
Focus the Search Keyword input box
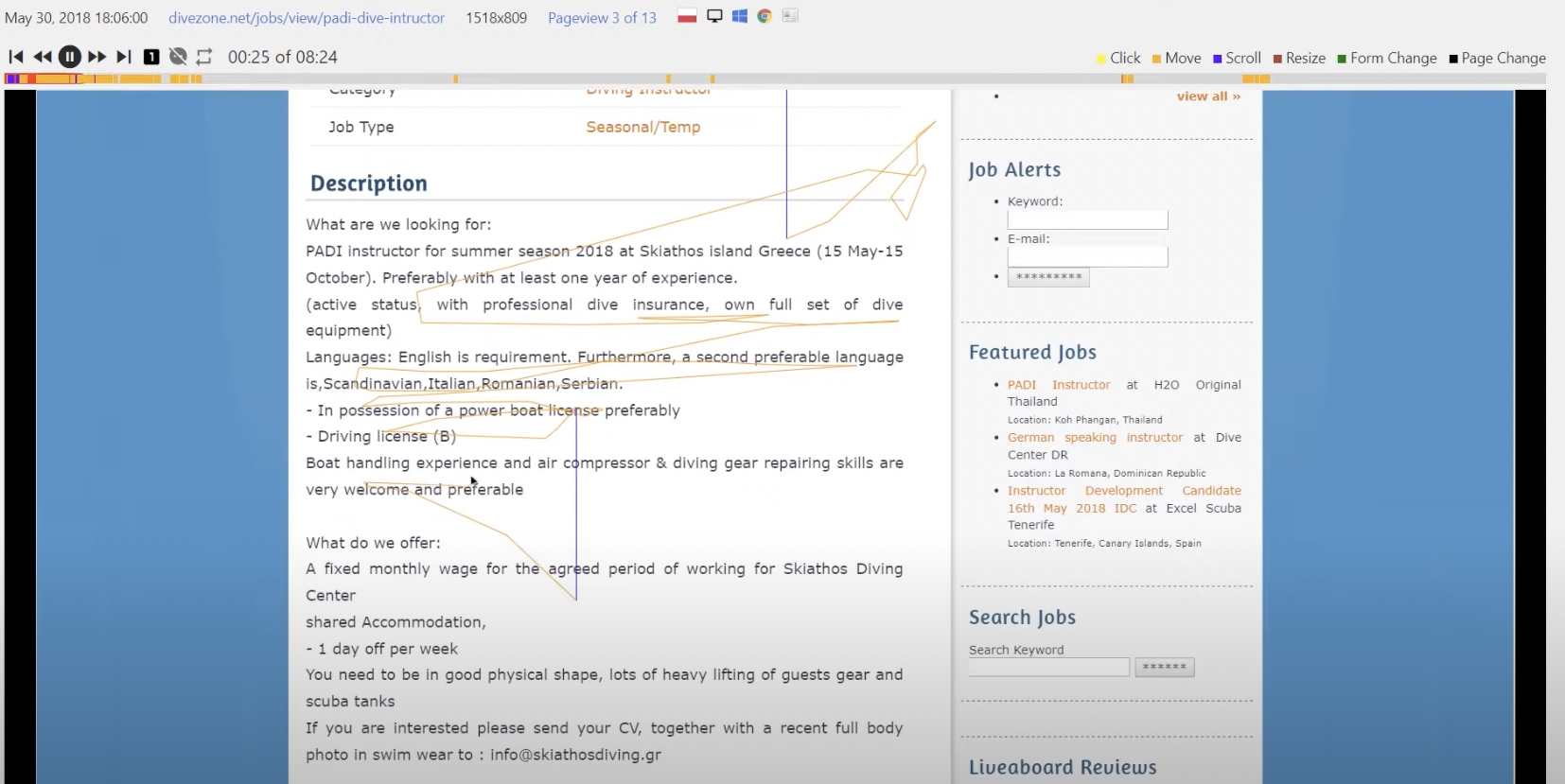(1048, 668)
